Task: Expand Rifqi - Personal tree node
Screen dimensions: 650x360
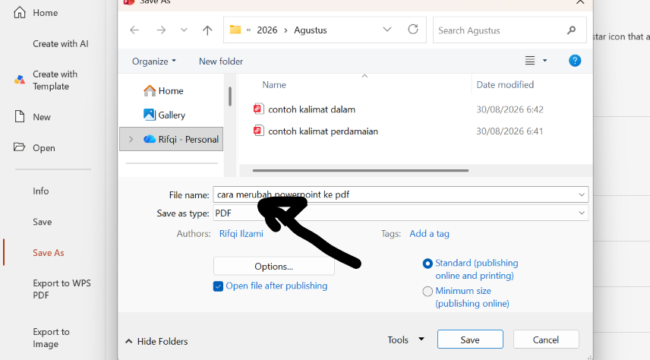Action: click(x=131, y=139)
